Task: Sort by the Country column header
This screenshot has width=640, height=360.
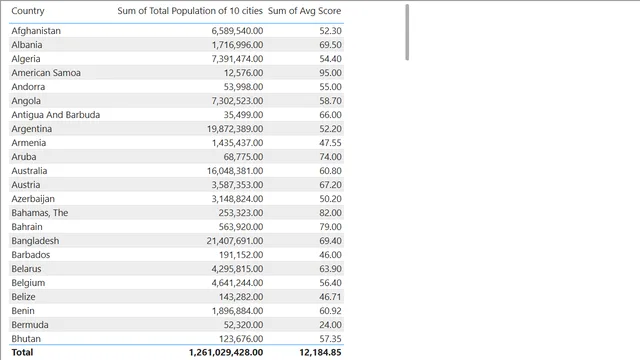Action: [28, 11]
